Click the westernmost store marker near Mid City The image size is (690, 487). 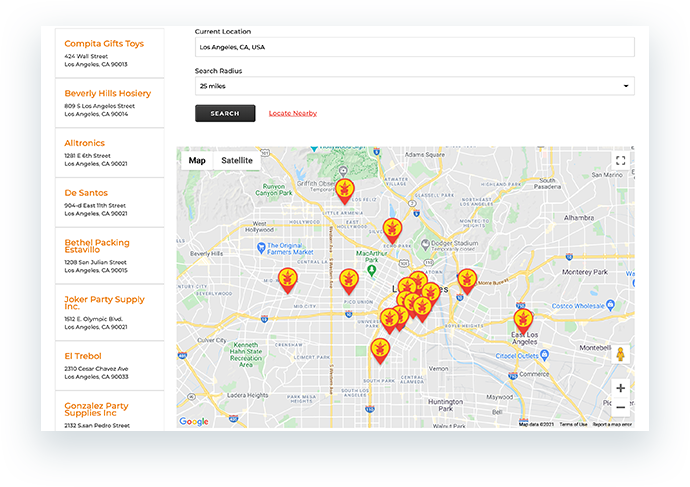[287, 278]
